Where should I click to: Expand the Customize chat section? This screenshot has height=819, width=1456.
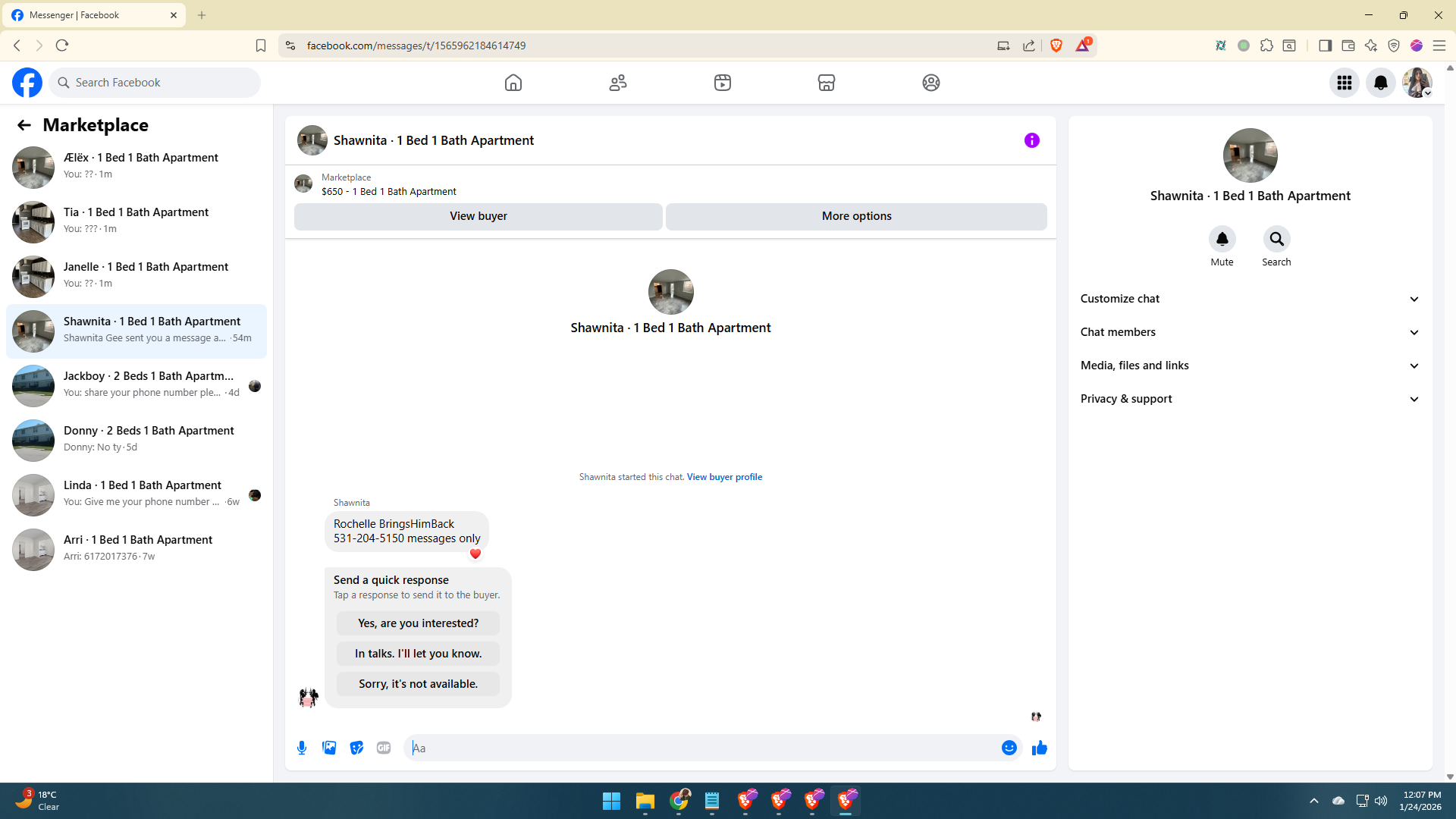pyautogui.click(x=1250, y=299)
